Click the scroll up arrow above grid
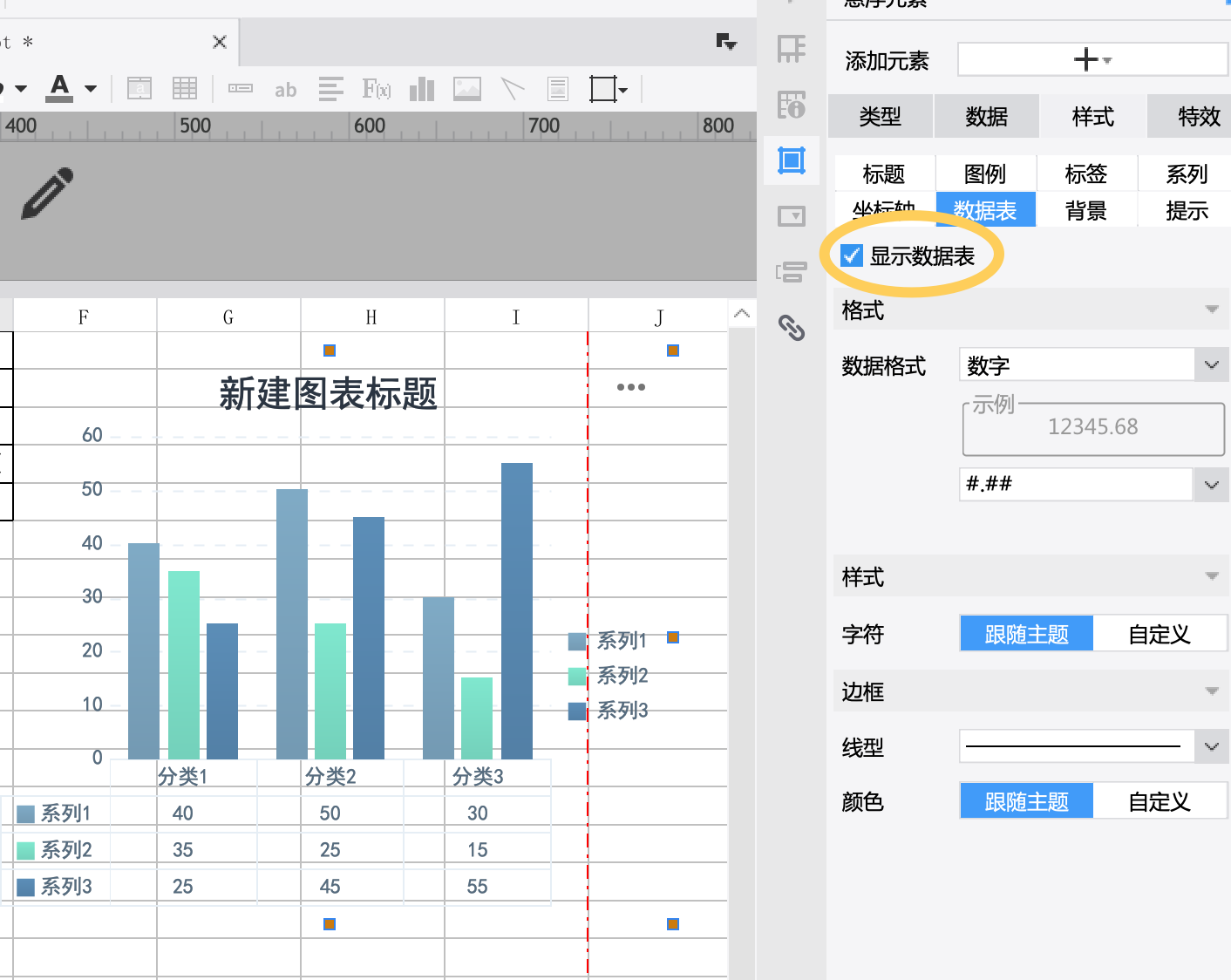 (x=742, y=314)
